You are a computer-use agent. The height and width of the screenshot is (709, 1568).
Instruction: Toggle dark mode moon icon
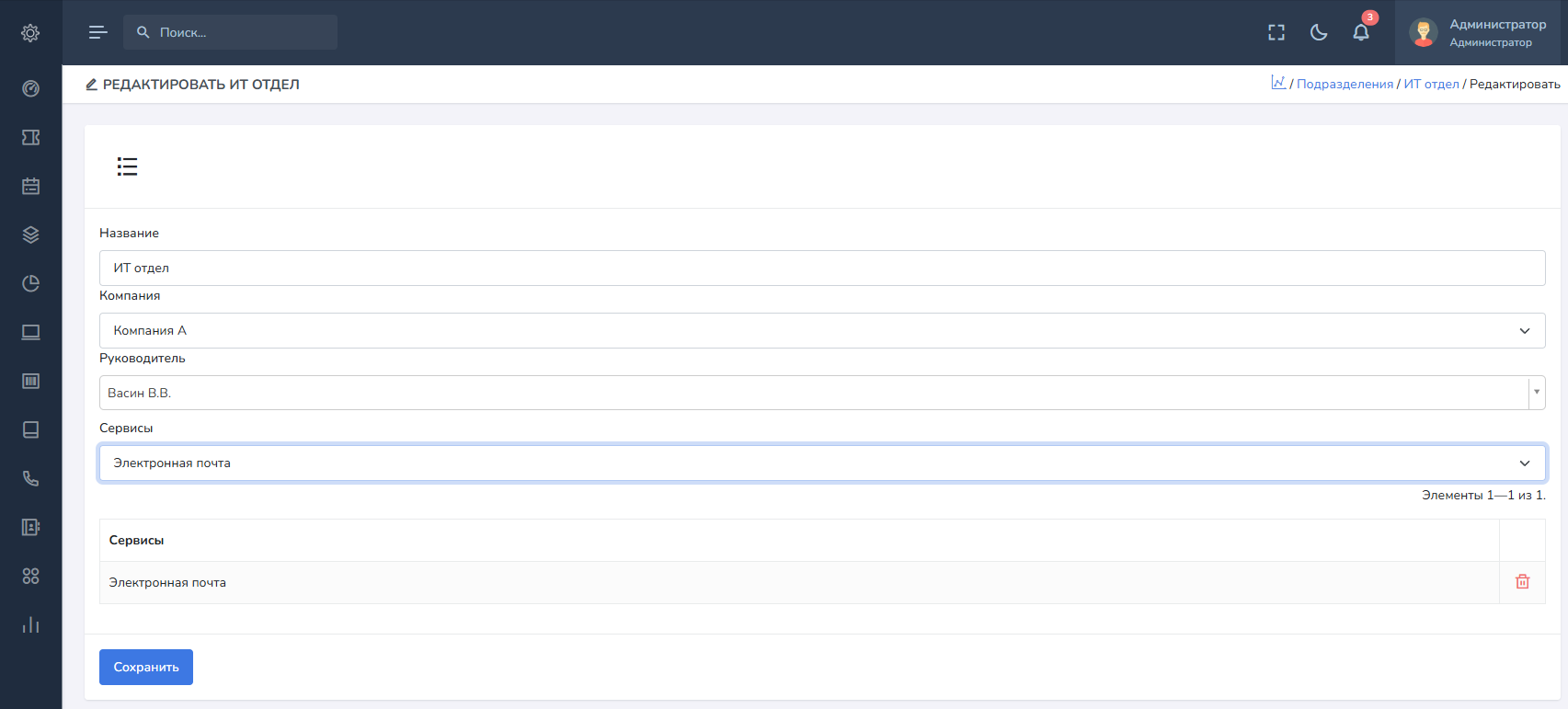point(1319,33)
